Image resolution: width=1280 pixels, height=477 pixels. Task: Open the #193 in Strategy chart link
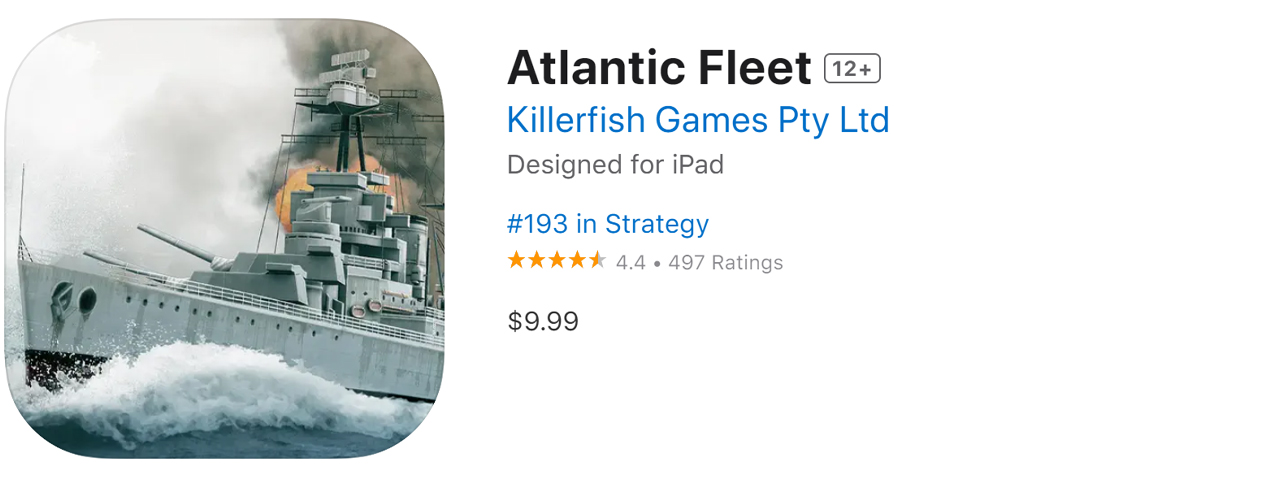(608, 223)
